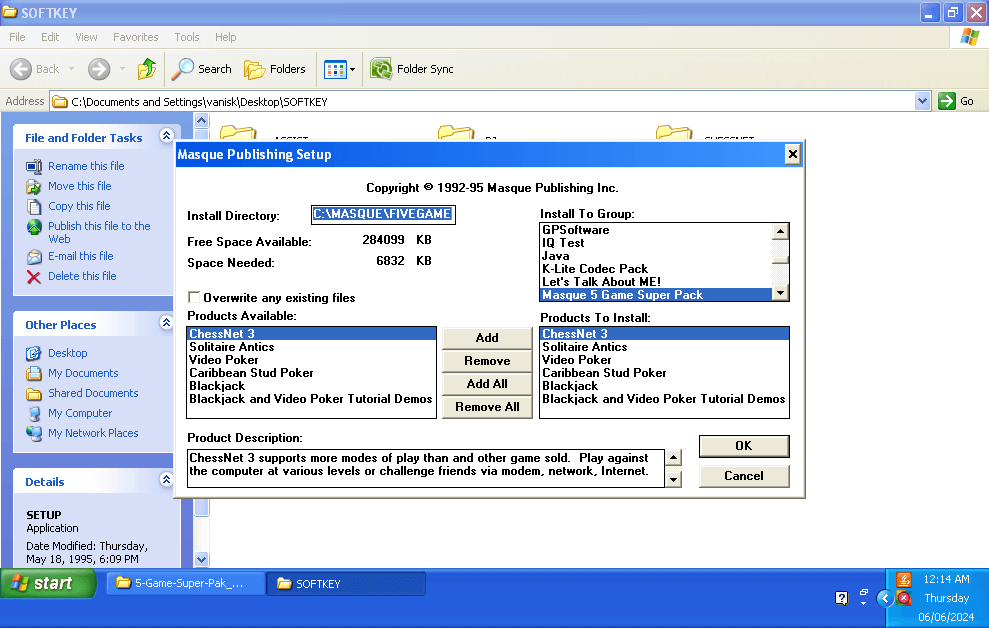Click the address bar path field
Image resolution: width=989 pixels, height=628 pixels.
coord(483,102)
